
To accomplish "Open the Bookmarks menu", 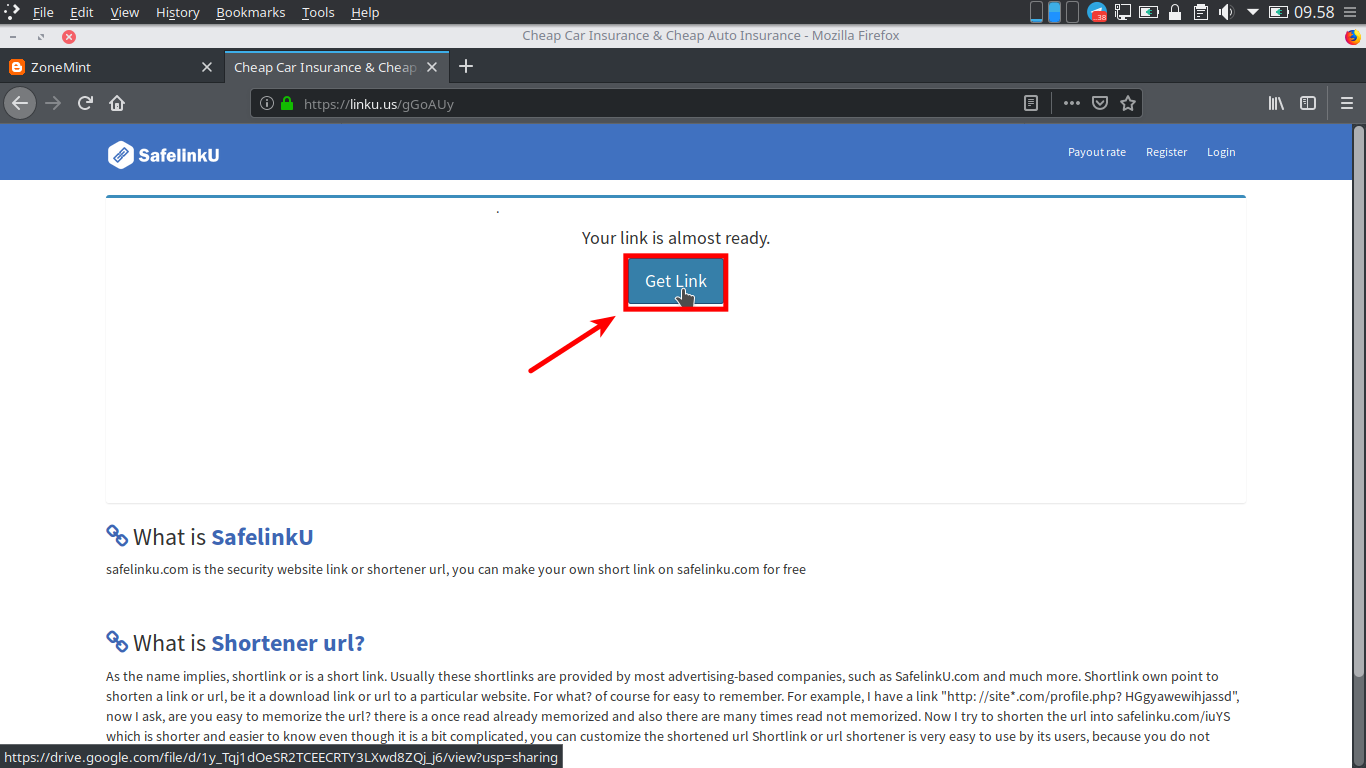I will (251, 12).
